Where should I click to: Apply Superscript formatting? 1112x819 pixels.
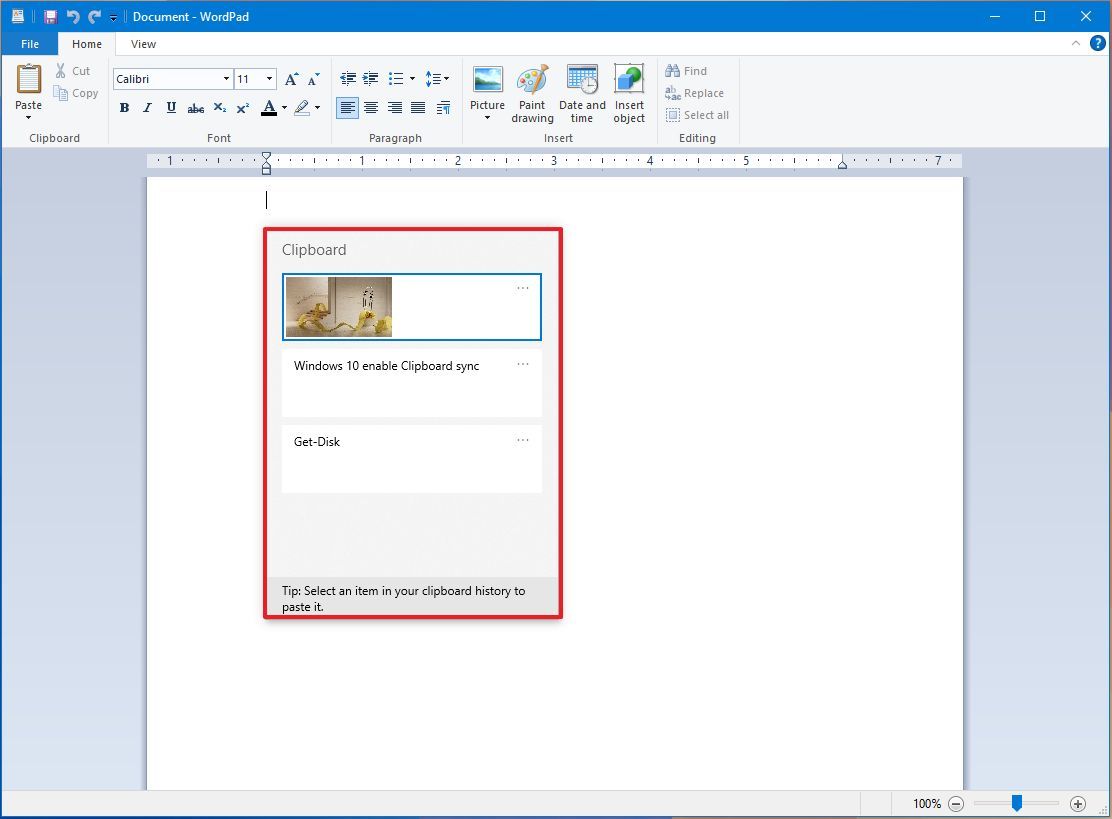[x=242, y=107]
